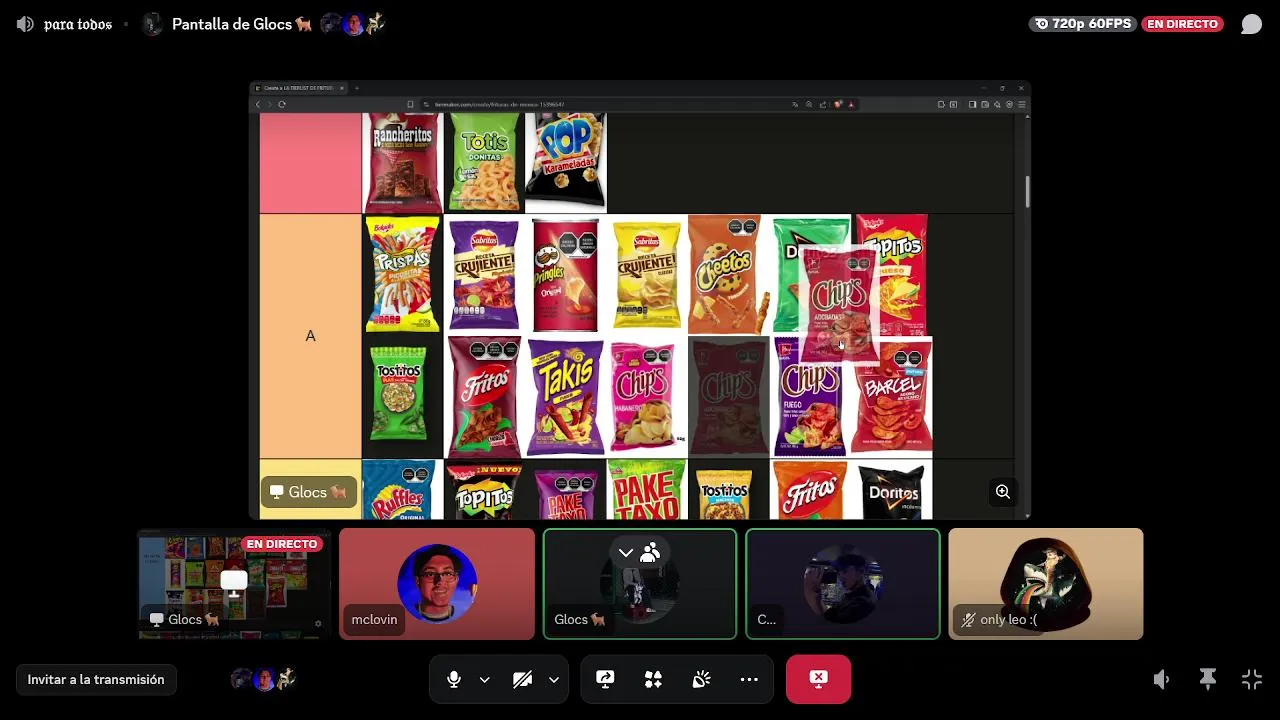Click the Doritos black bag bottom row

[891, 490]
